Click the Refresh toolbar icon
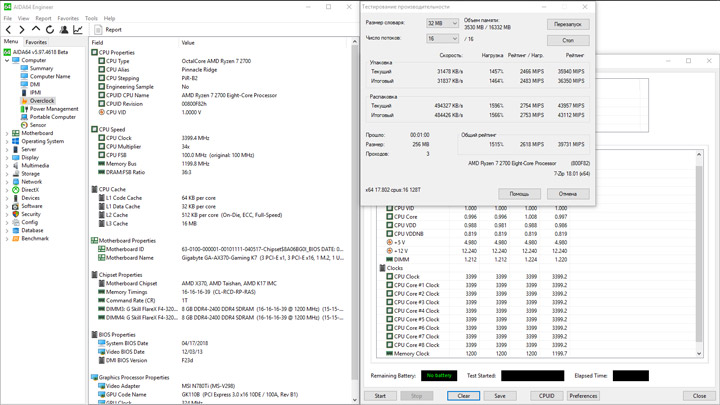The height and width of the screenshot is (405, 720). click(50, 29)
